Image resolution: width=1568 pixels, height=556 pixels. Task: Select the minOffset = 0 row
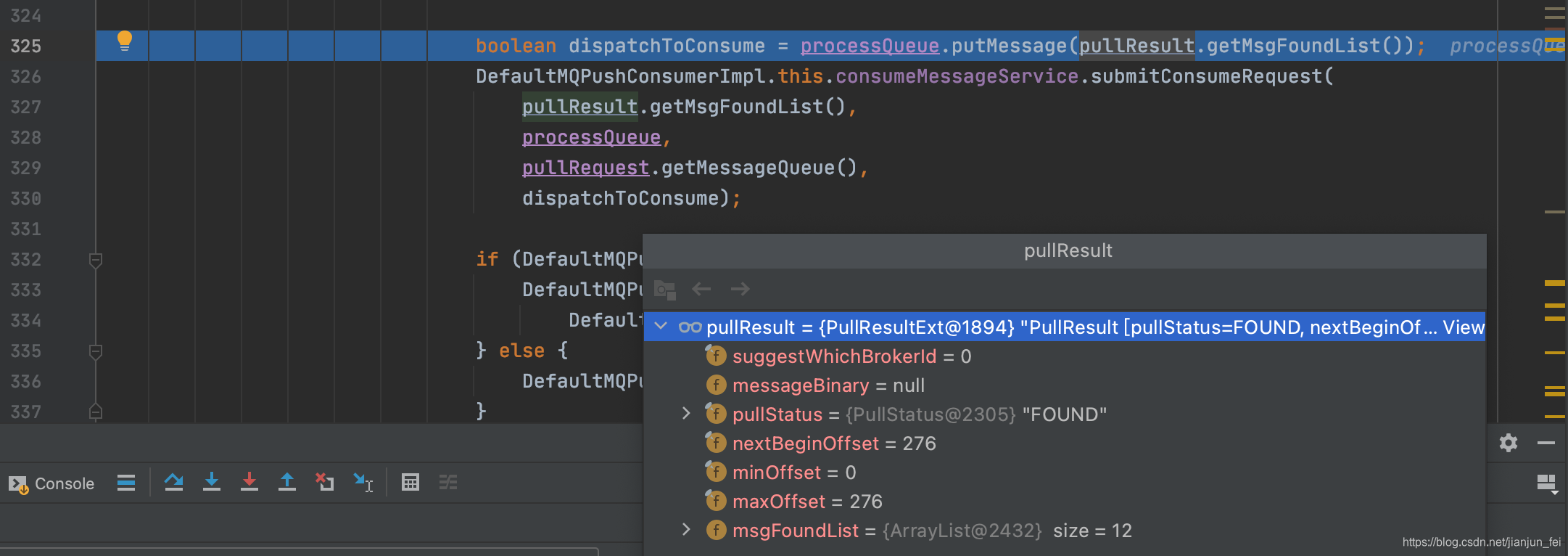pos(1064,473)
